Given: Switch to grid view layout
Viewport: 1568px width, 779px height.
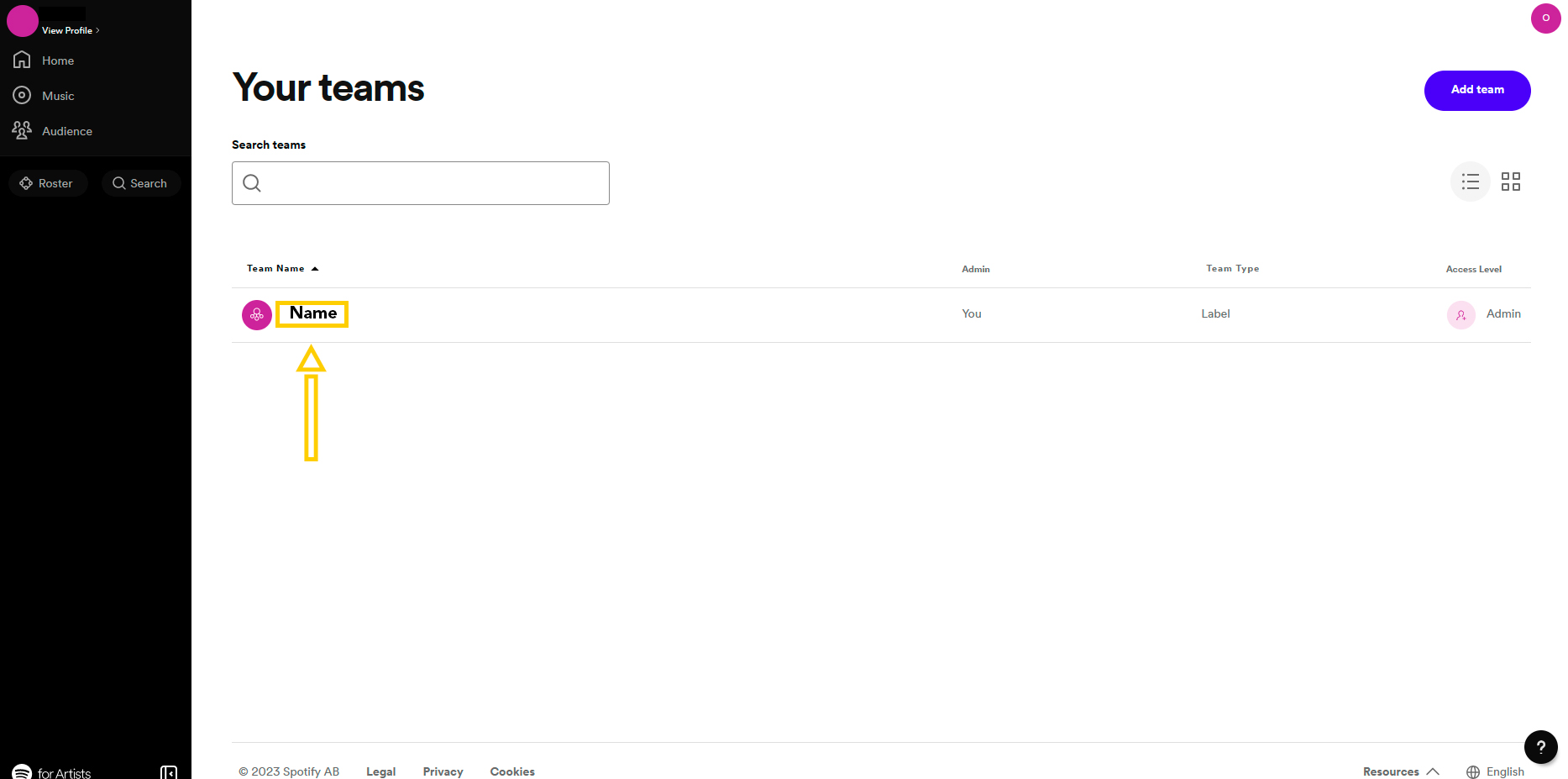Looking at the screenshot, I should pyautogui.click(x=1510, y=182).
